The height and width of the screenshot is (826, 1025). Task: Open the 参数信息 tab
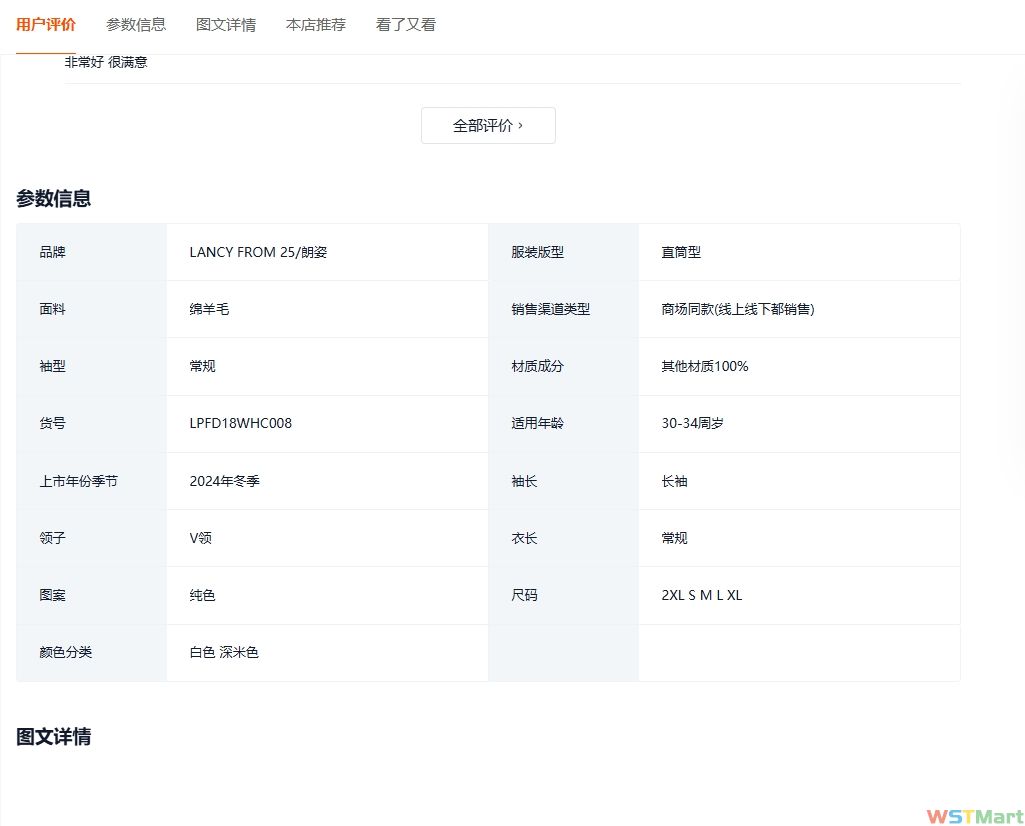pos(136,25)
